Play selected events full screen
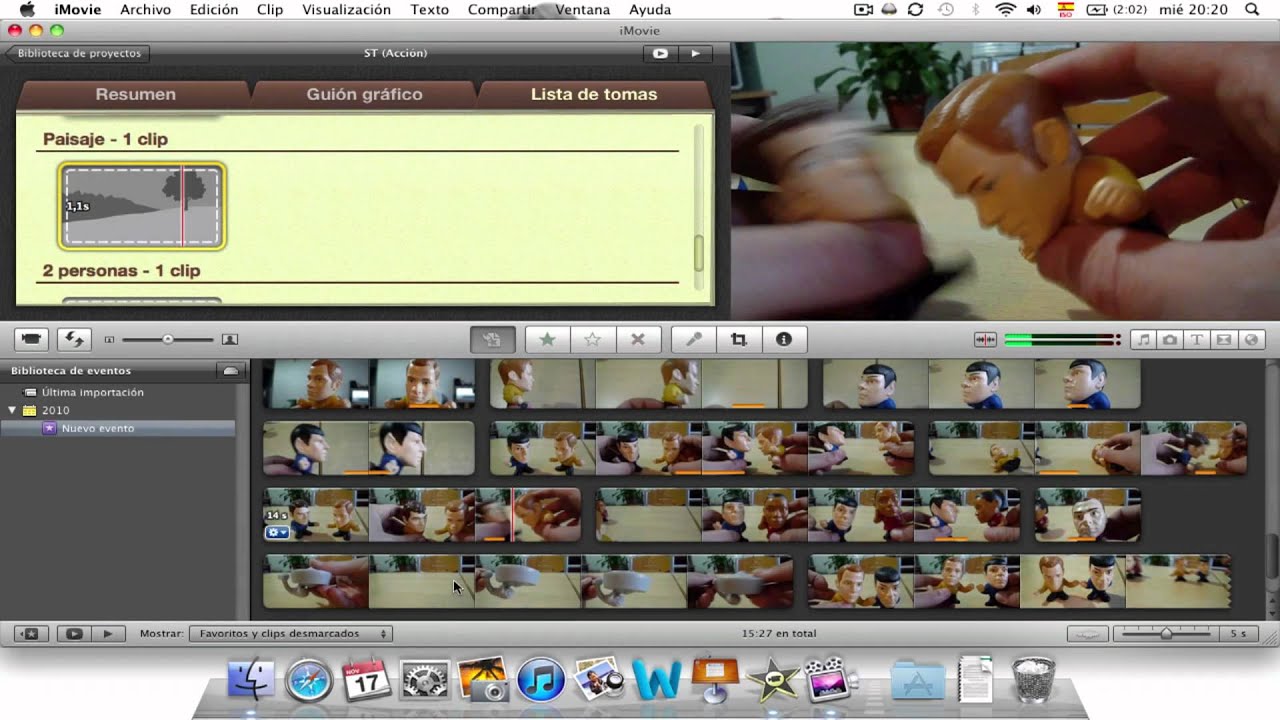The width and height of the screenshot is (1280, 720). [x=74, y=633]
